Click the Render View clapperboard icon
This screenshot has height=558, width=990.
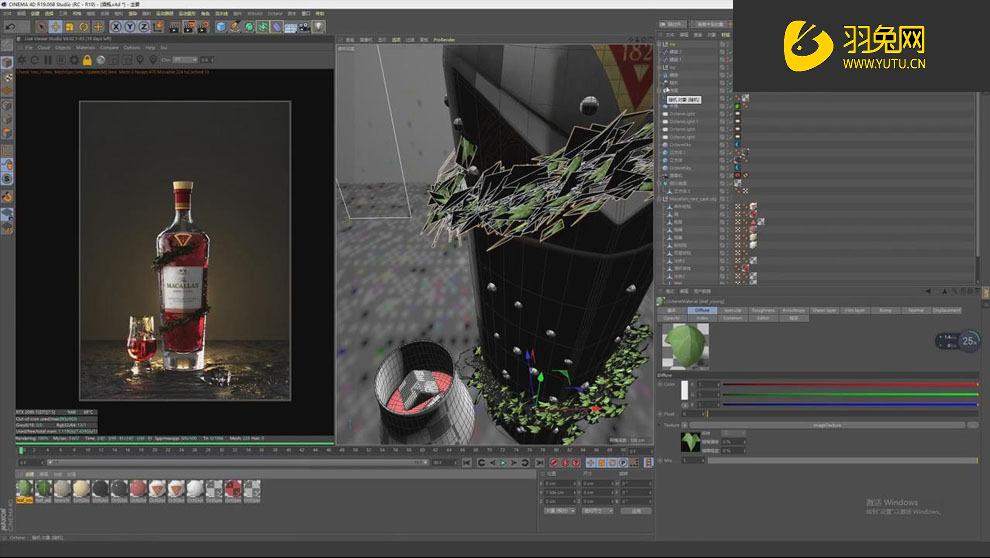(x=174, y=27)
